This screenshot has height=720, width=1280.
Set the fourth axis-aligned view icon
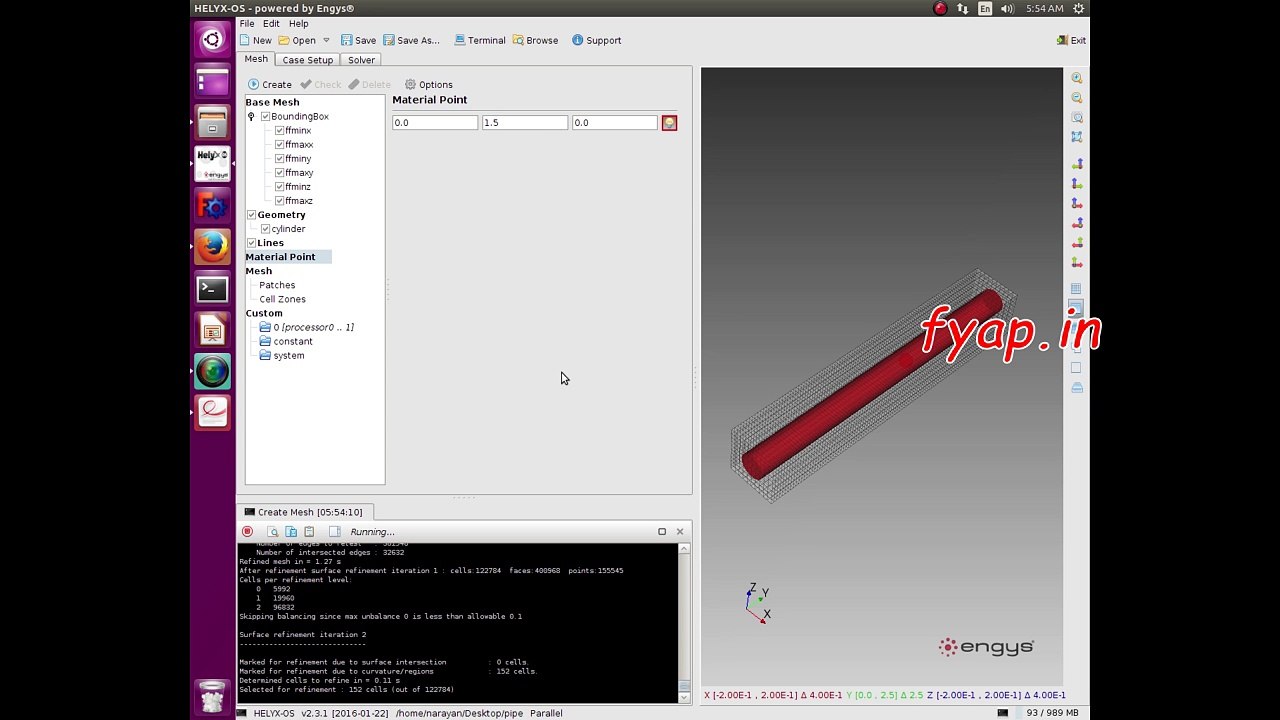[x=1077, y=223]
